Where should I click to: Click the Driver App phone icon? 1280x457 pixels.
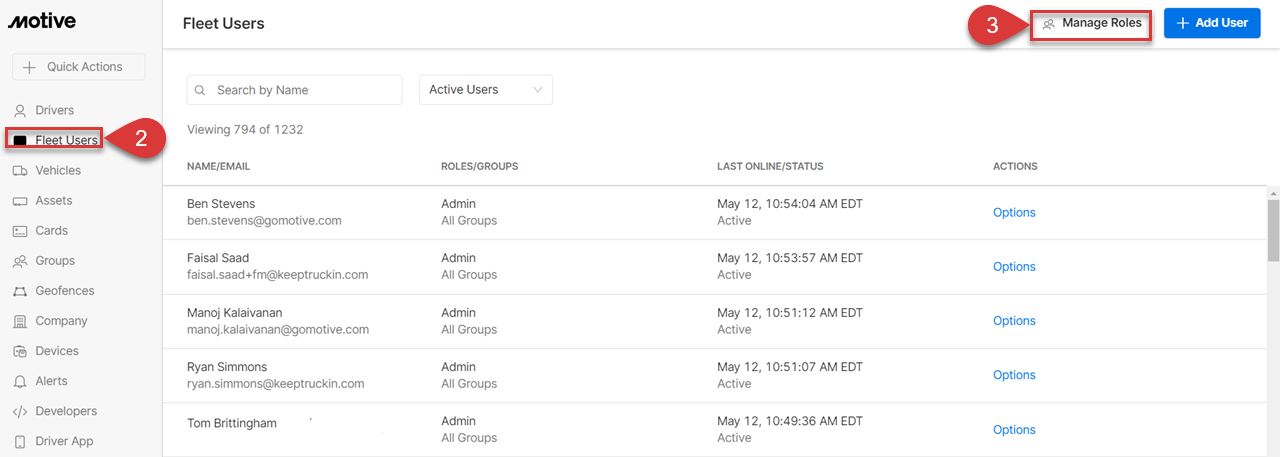point(19,441)
